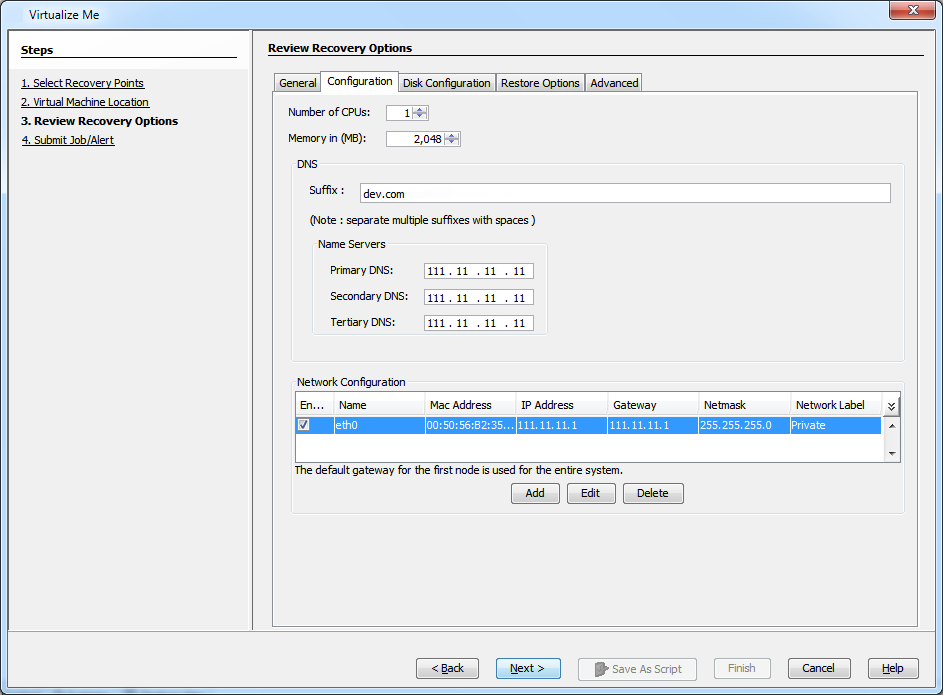Open the network table column chooser
The width and height of the screenshot is (943, 695).
point(891,406)
